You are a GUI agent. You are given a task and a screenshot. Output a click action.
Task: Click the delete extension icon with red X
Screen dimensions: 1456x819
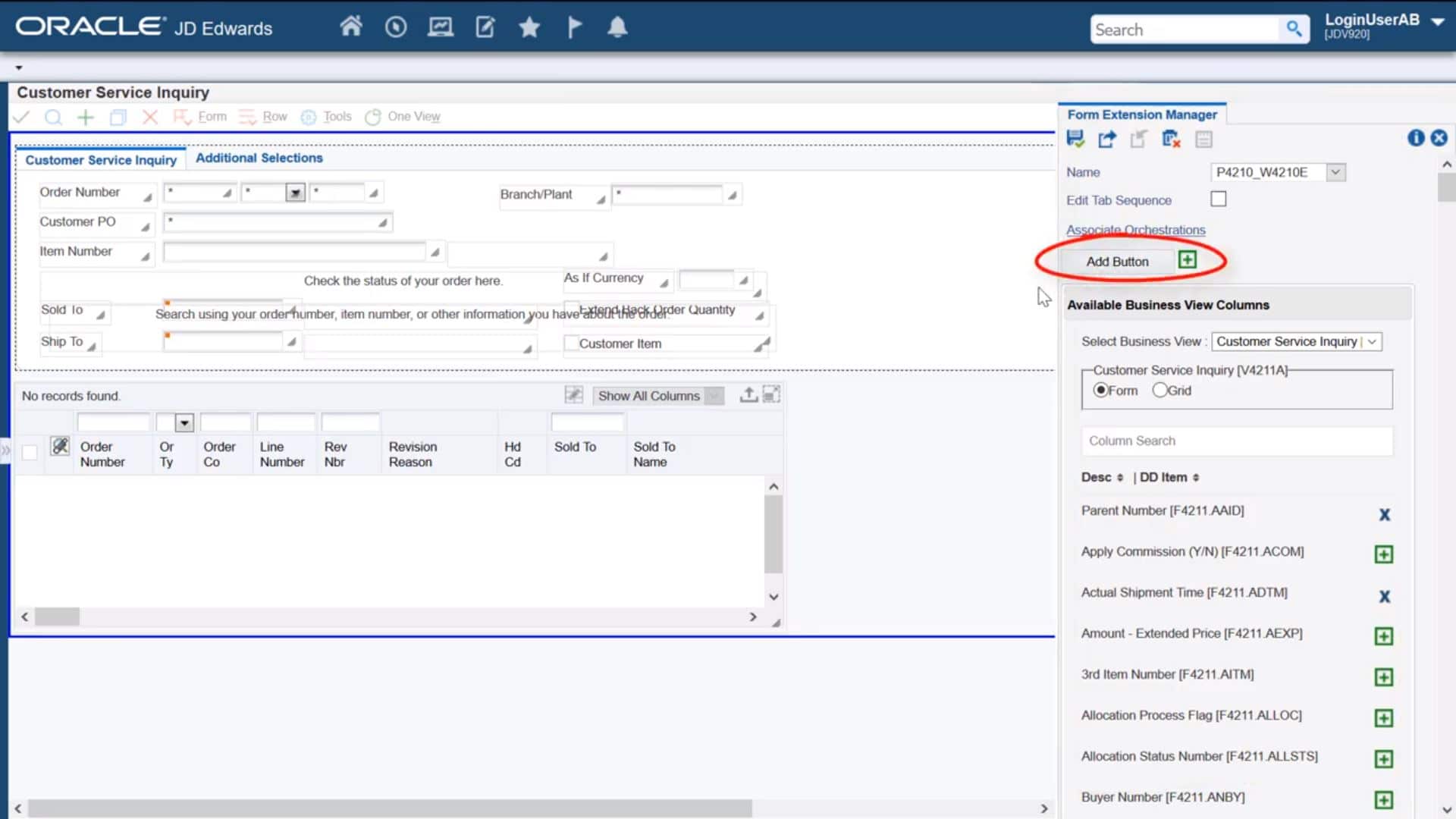(1170, 139)
